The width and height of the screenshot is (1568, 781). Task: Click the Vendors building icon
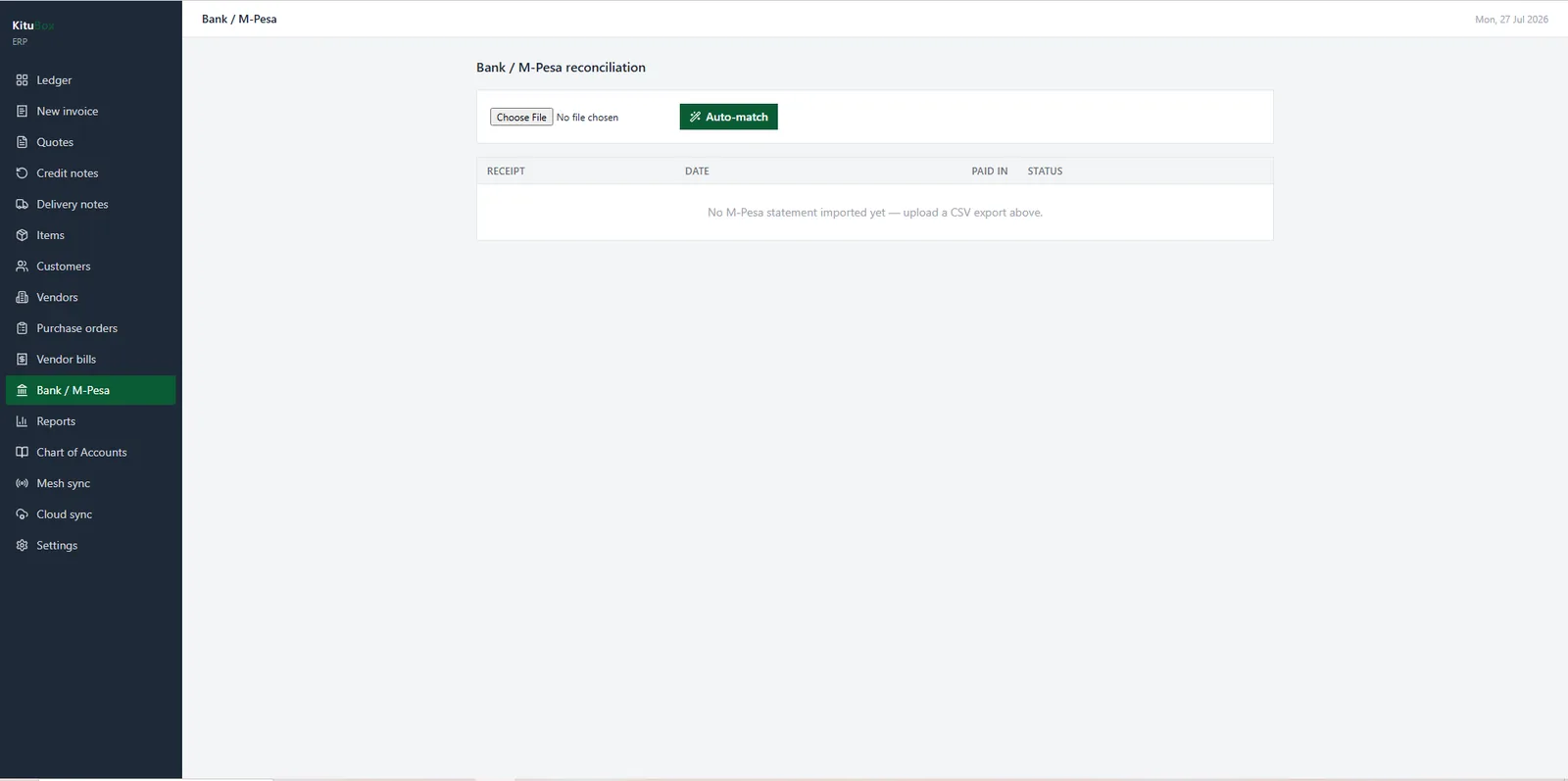pyautogui.click(x=22, y=297)
